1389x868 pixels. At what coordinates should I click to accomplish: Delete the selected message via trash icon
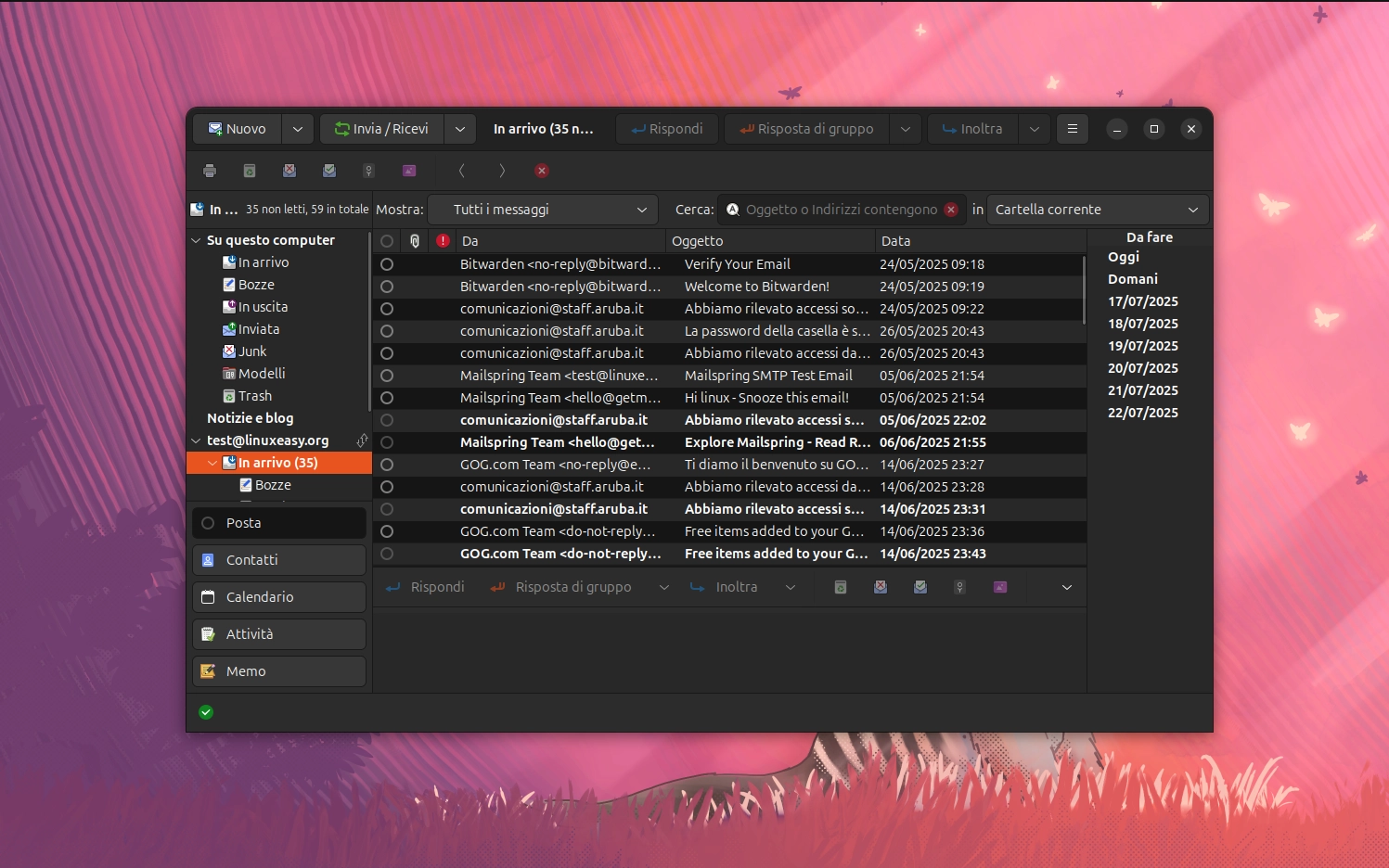(248, 171)
